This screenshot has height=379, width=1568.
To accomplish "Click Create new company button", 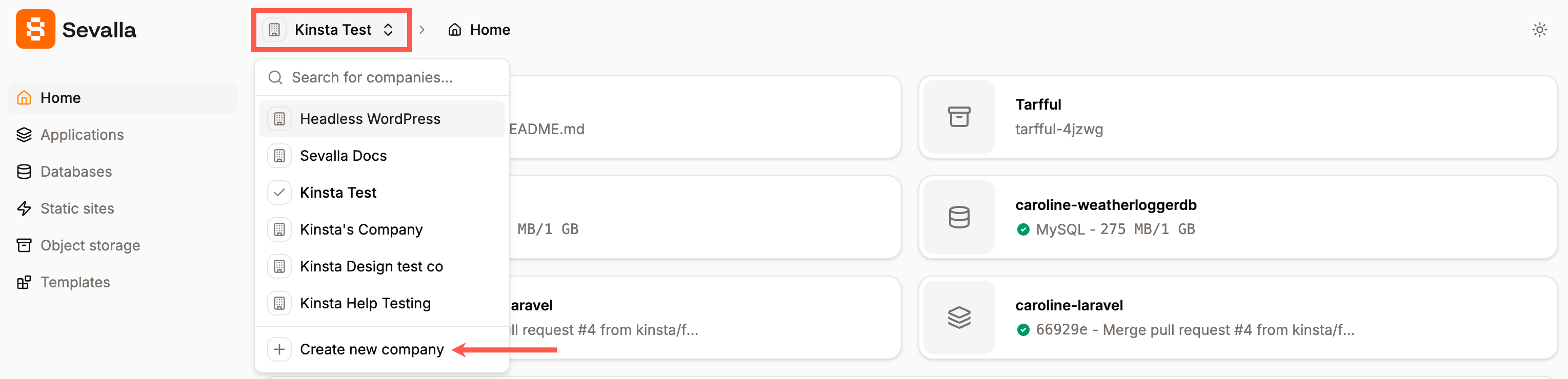I will 371,349.
